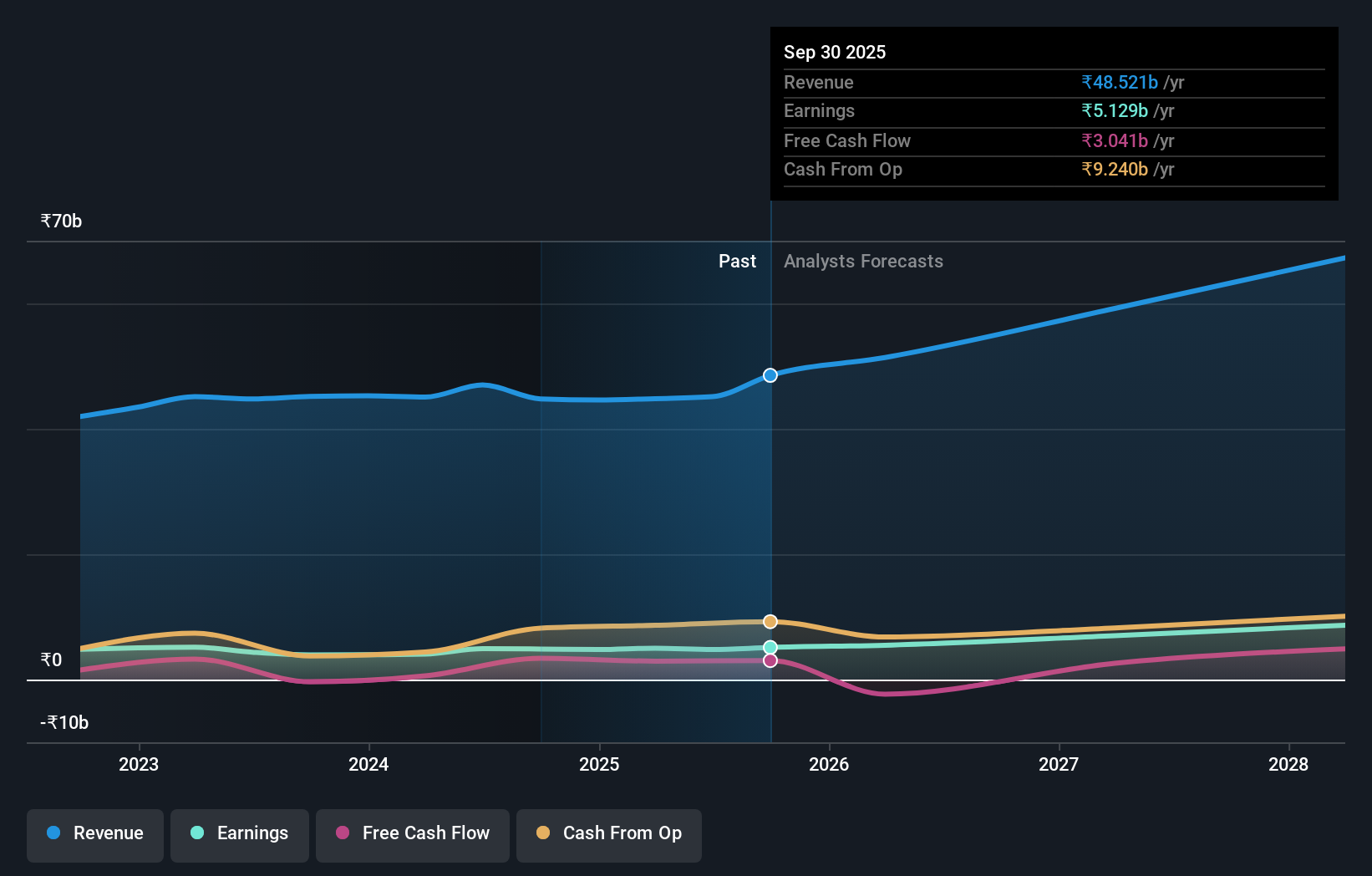Select the pink Free Cash Flow marker
Viewport: 1372px width, 876px height.
pos(770,660)
